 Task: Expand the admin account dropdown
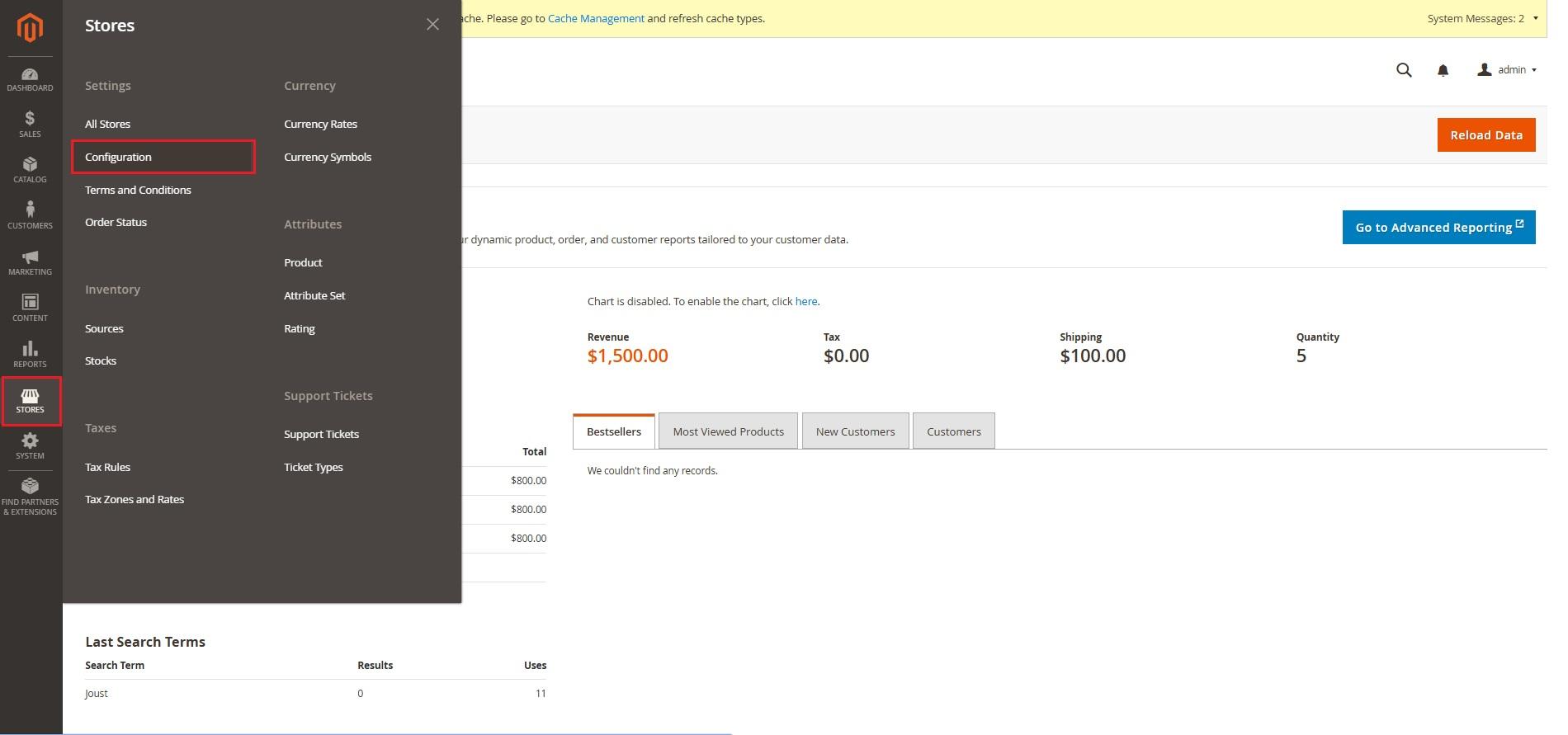(x=1507, y=70)
